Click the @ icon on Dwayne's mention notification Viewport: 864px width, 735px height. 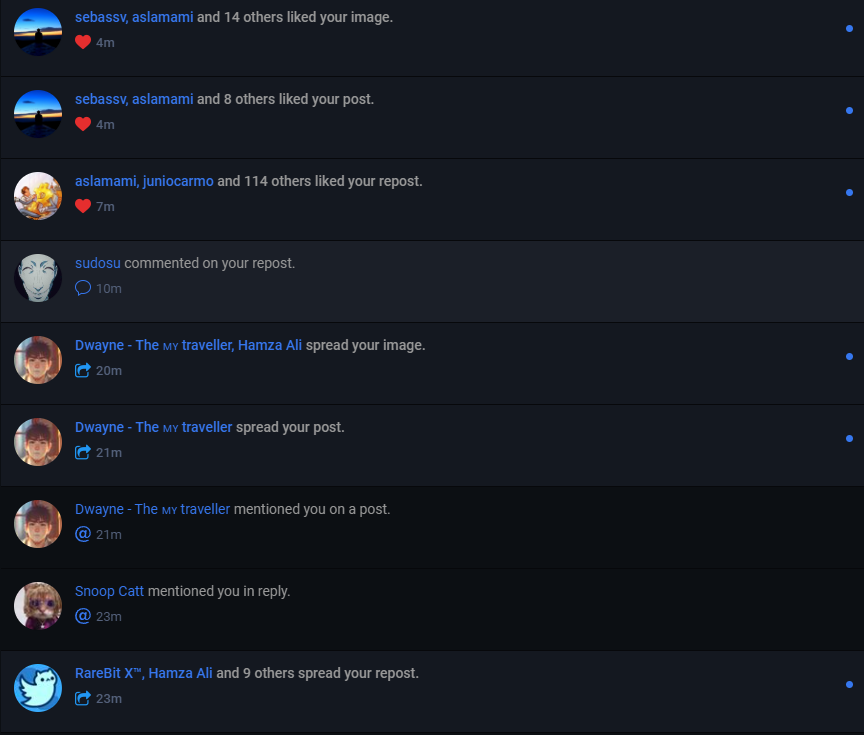[x=83, y=533]
